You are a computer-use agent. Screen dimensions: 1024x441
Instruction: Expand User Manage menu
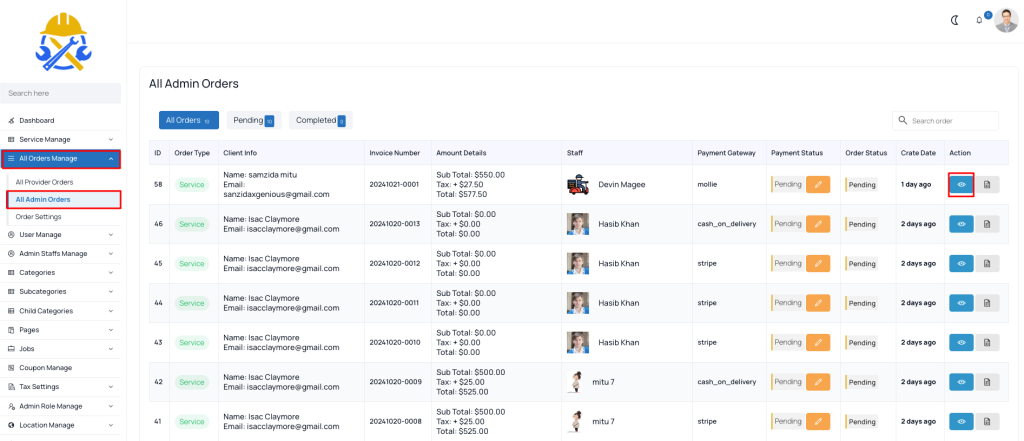60,235
